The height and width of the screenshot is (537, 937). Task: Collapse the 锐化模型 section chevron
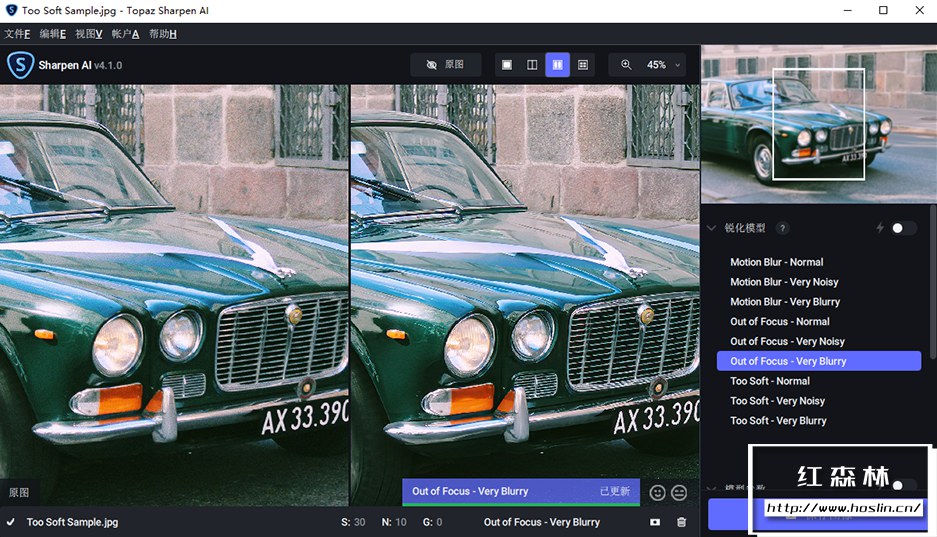712,228
